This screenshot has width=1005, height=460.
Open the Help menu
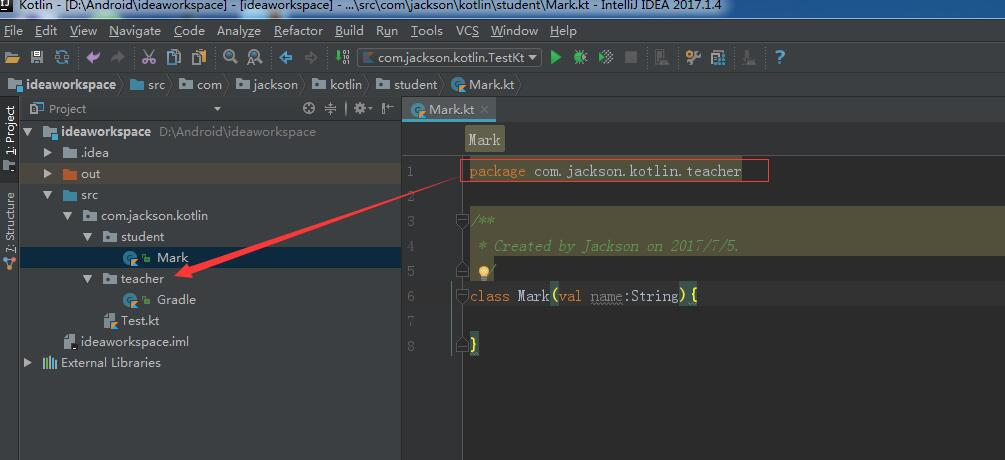pyautogui.click(x=563, y=31)
